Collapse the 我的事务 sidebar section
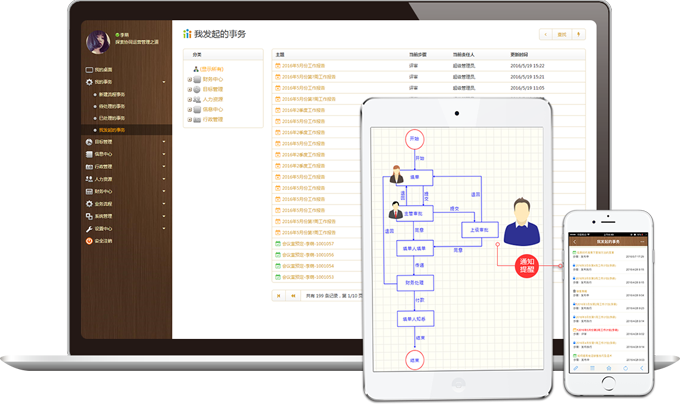 (x=163, y=82)
